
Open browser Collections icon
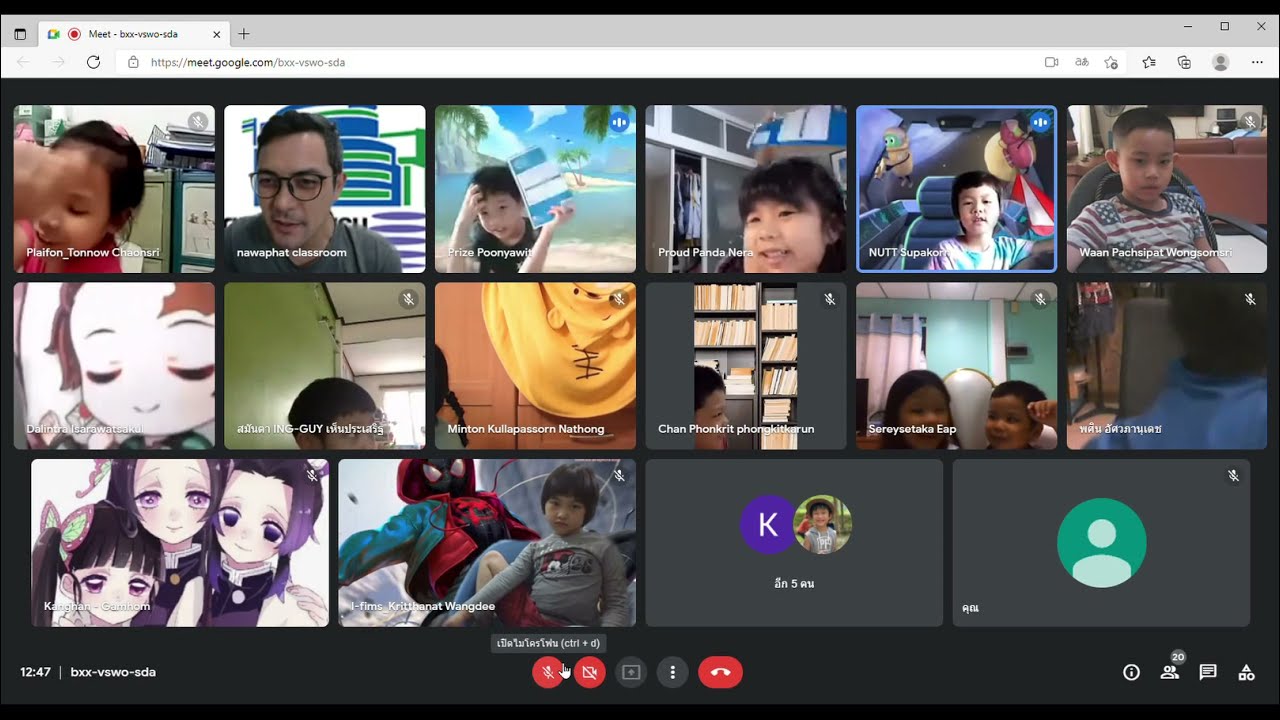tap(1184, 62)
